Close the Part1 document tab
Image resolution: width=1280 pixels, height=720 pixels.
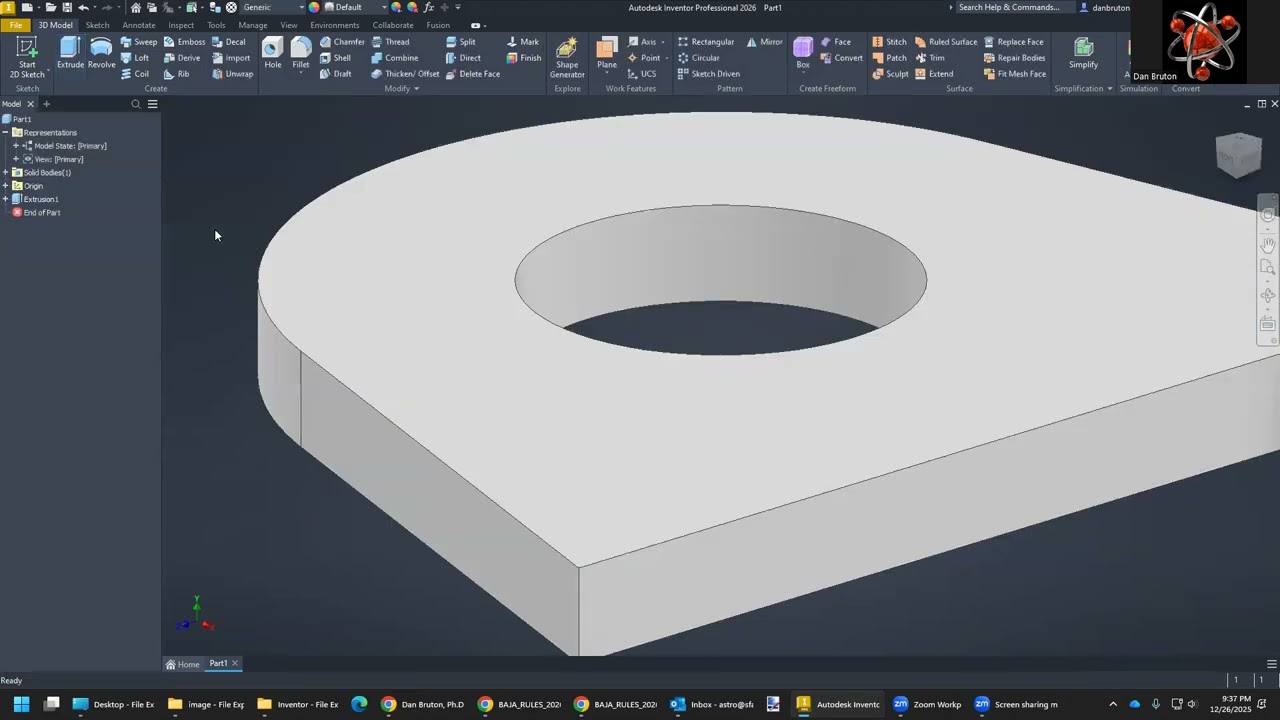235,664
